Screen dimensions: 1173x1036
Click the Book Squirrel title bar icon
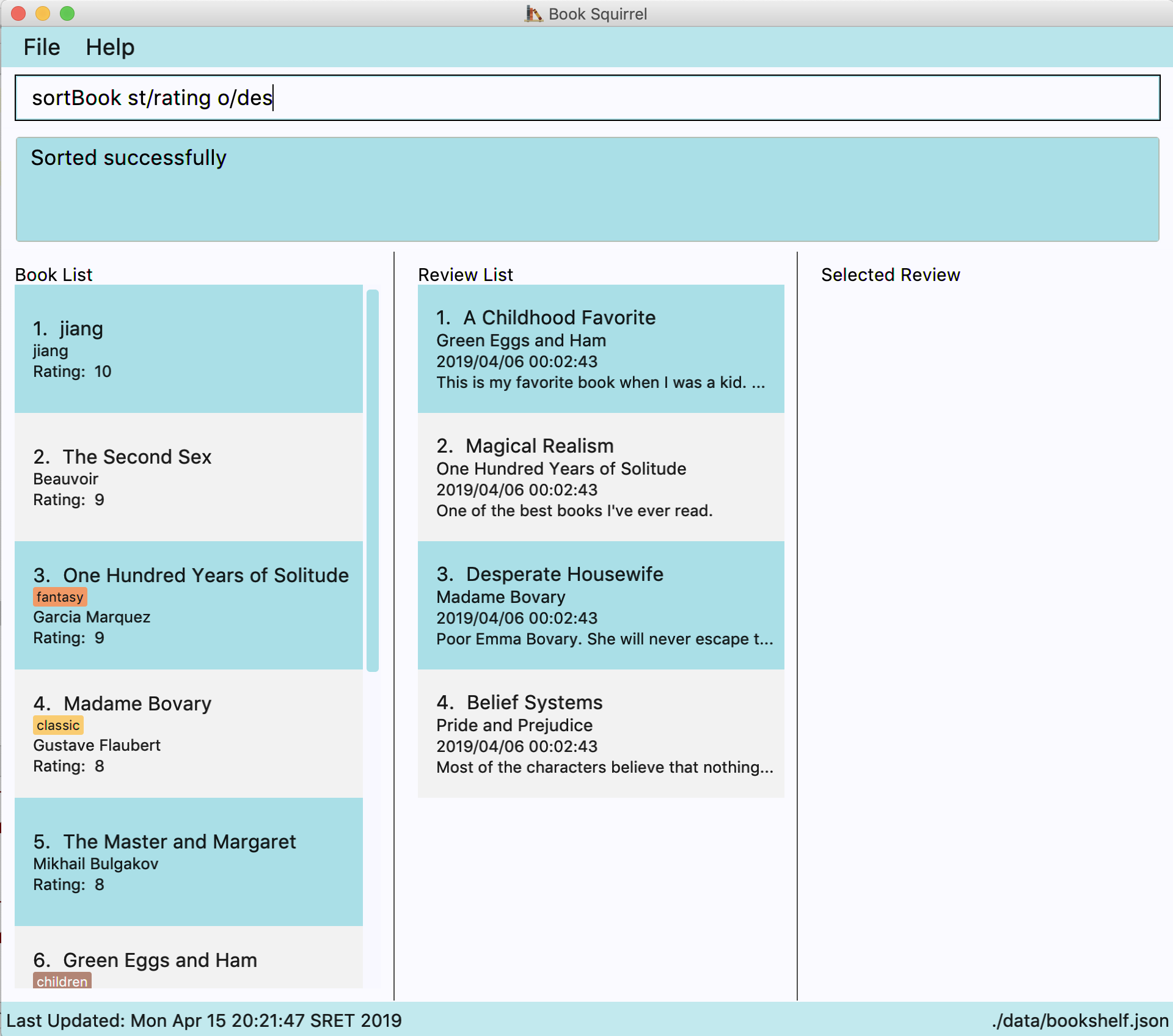point(533,13)
